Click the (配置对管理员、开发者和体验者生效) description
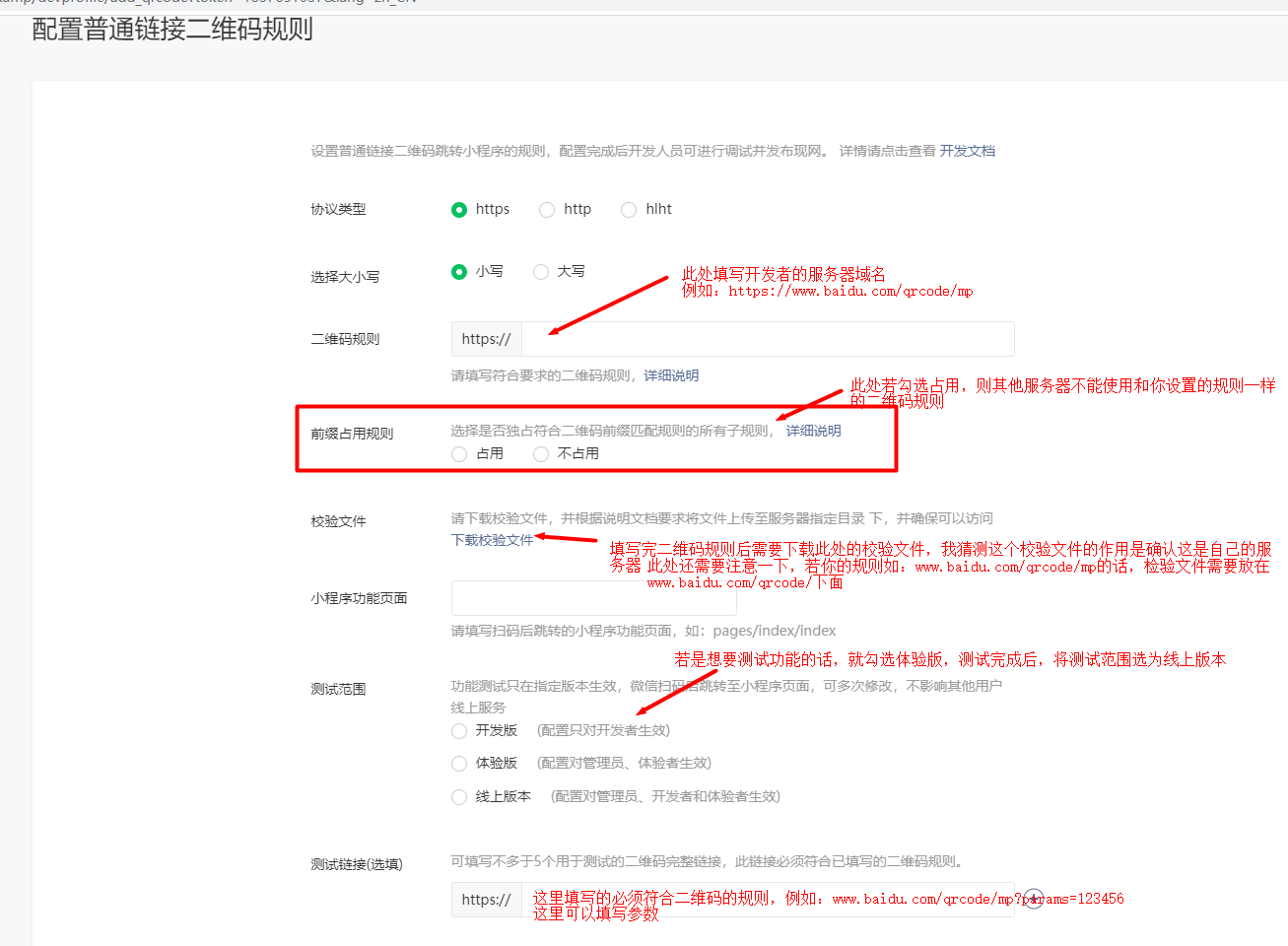This screenshot has width=1288, height=946. [x=665, y=796]
